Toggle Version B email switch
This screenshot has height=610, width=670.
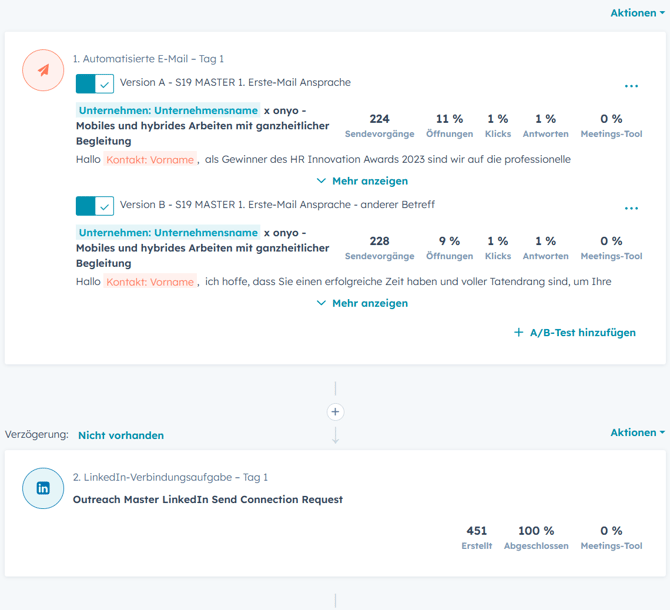coord(95,206)
